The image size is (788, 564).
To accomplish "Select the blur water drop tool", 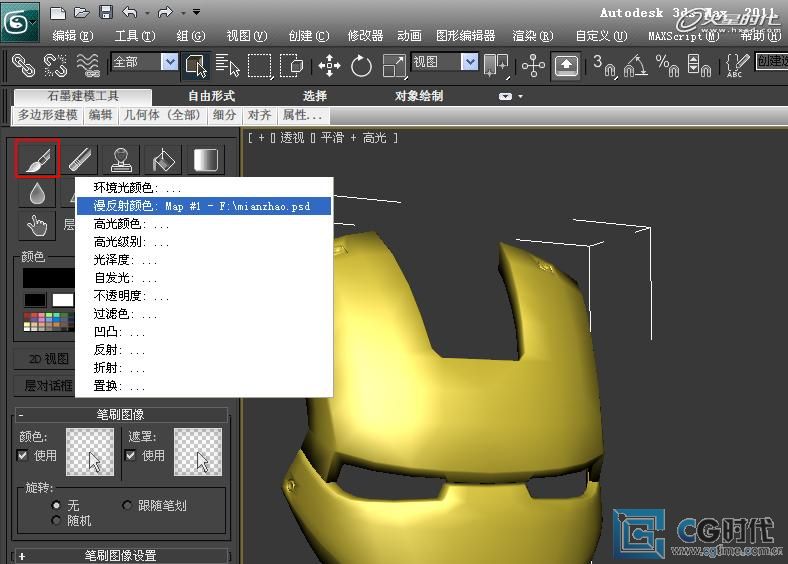I will tap(38, 193).
